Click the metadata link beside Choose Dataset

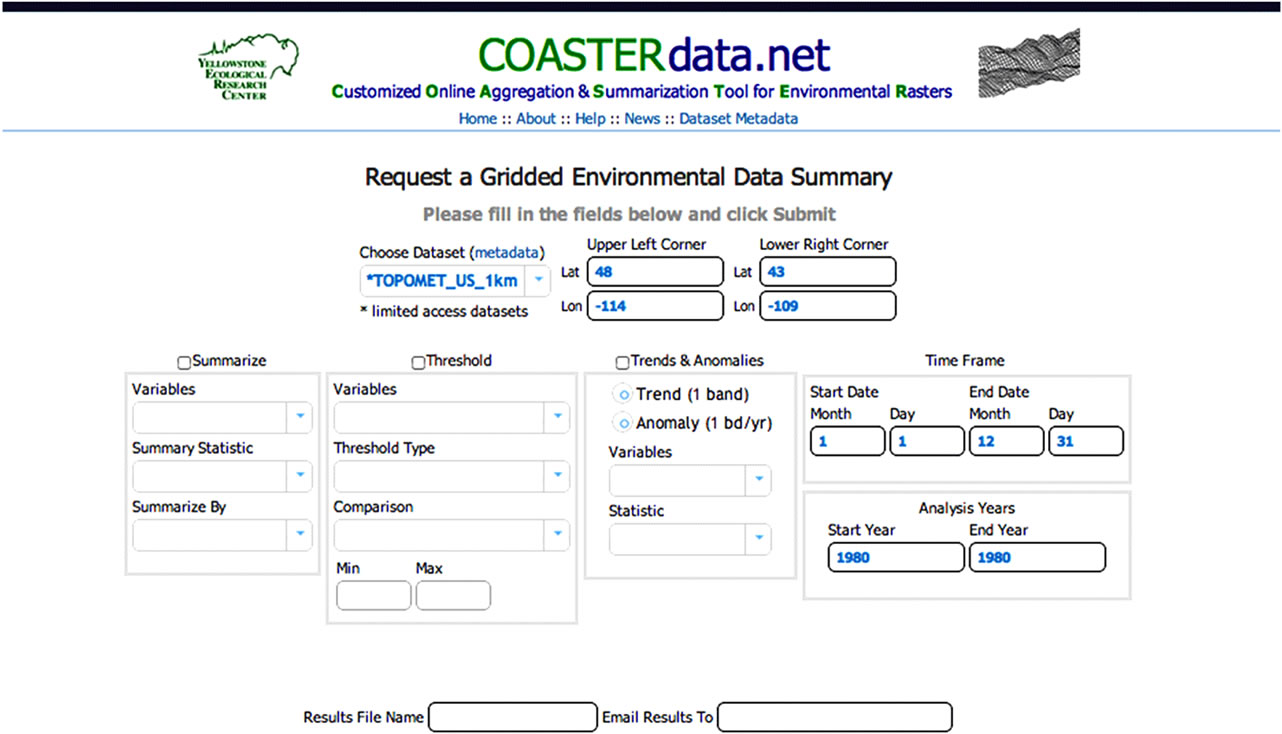507,252
